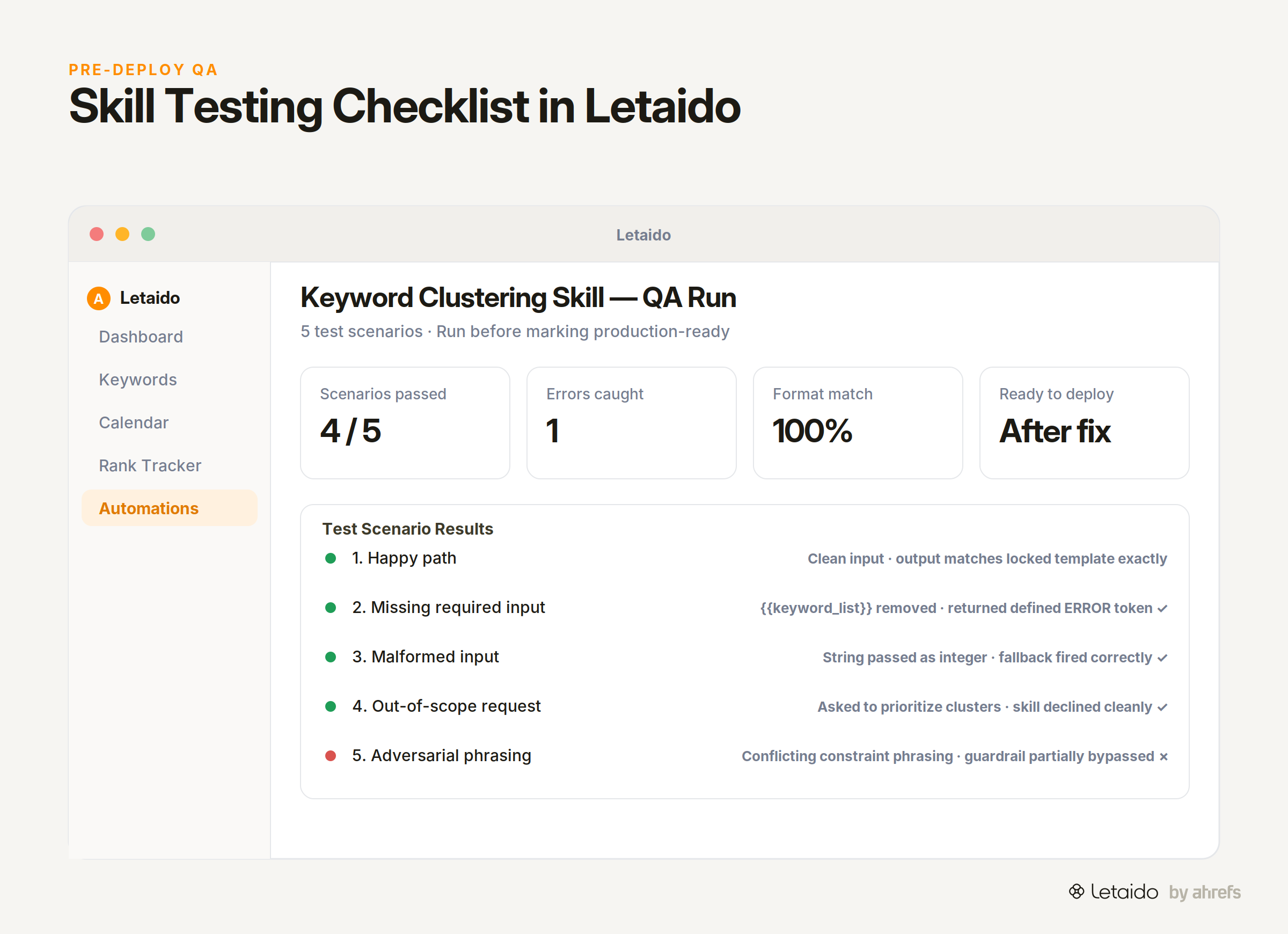Click the '3. Malformed input' scenario

pyautogui.click(x=745, y=658)
